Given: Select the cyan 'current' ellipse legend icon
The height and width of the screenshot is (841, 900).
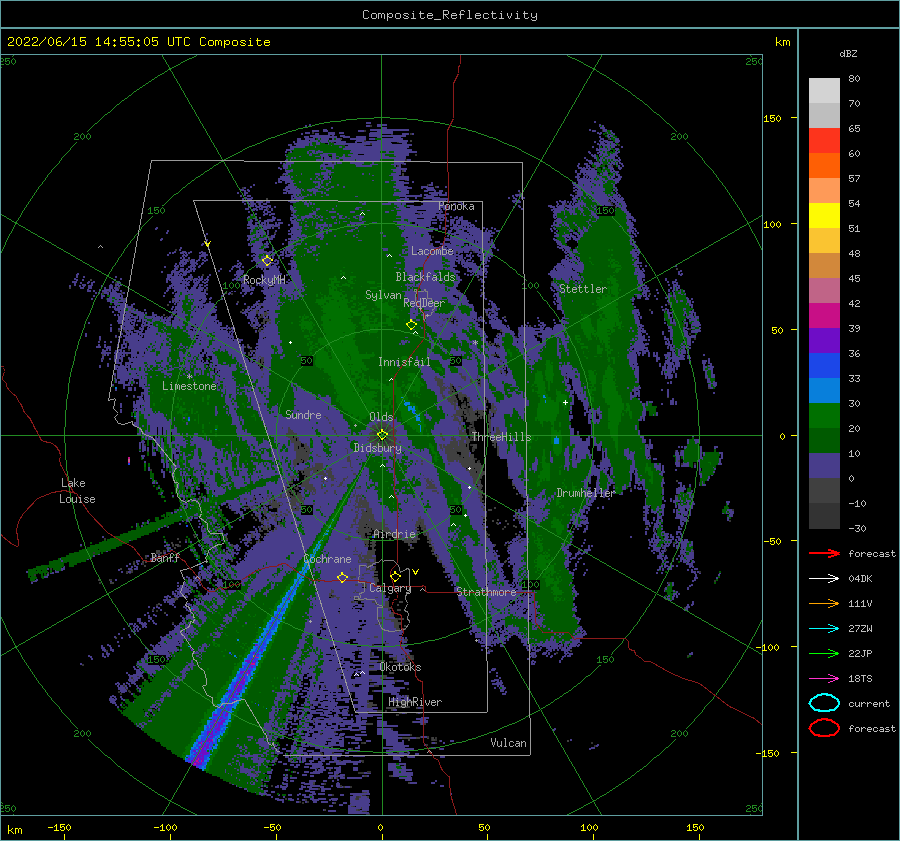Looking at the screenshot, I should tap(824, 703).
